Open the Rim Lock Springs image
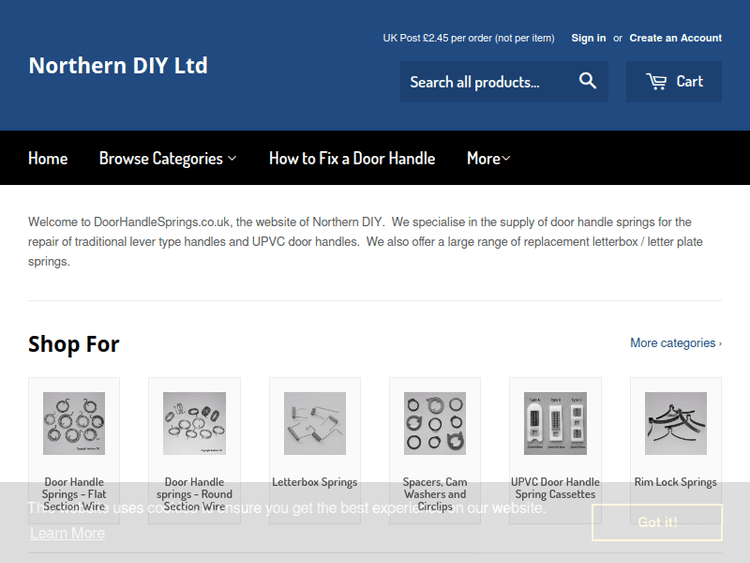 (x=676, y=423)
